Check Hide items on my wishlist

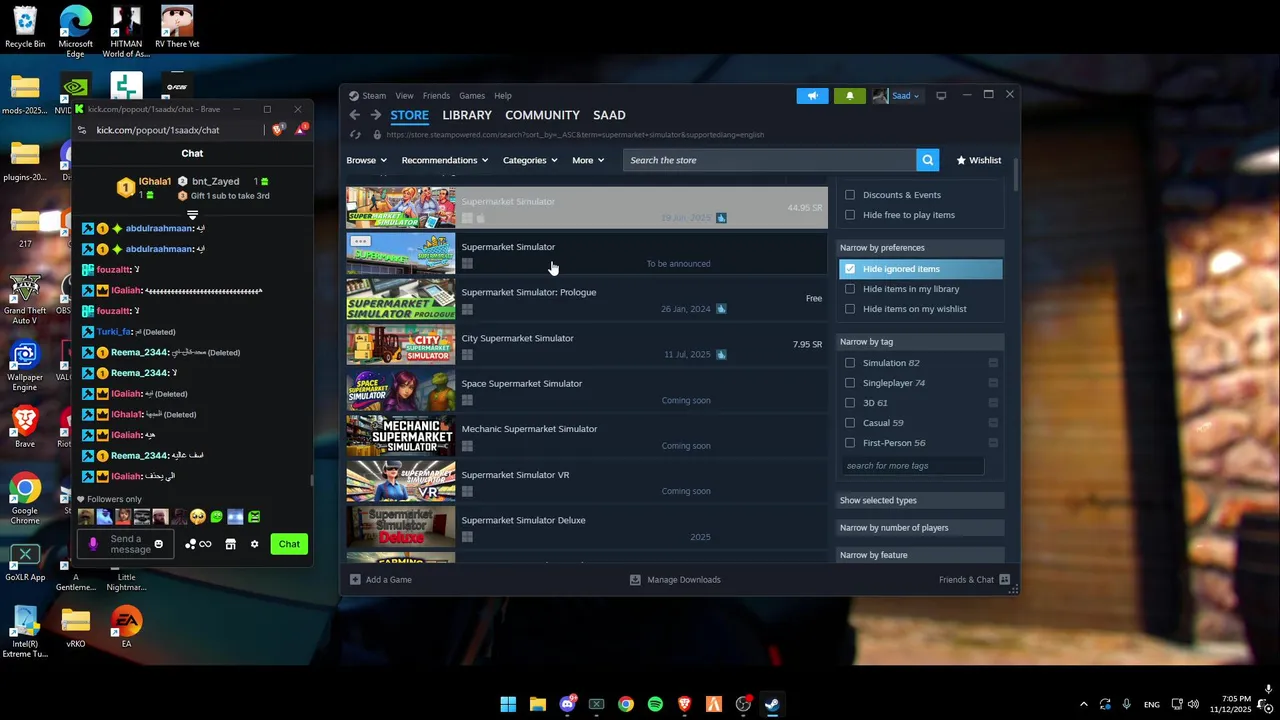pyautogui.click(x=850, y=309)
